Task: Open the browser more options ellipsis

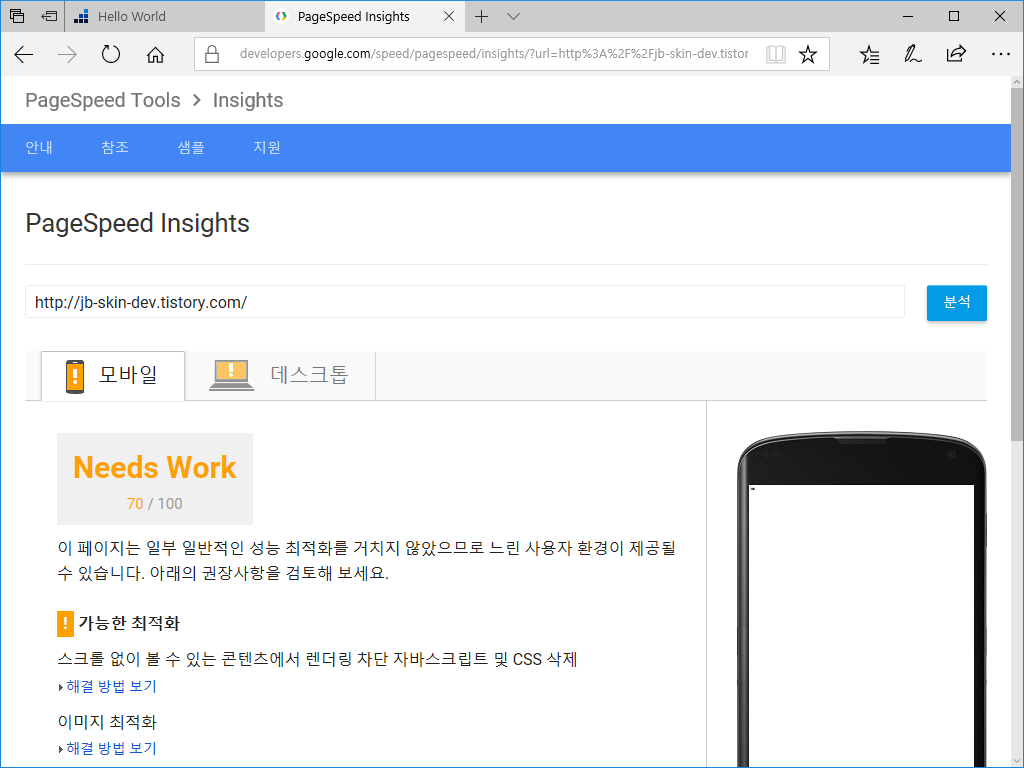Action: (x=1000, y=54)
